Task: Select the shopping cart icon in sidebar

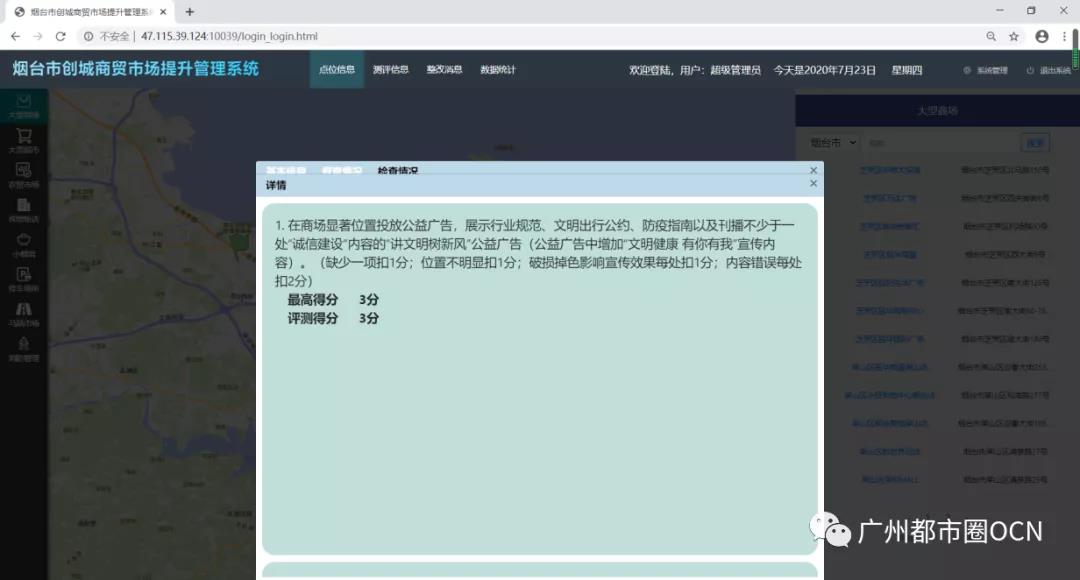Action: click(24, 137)
